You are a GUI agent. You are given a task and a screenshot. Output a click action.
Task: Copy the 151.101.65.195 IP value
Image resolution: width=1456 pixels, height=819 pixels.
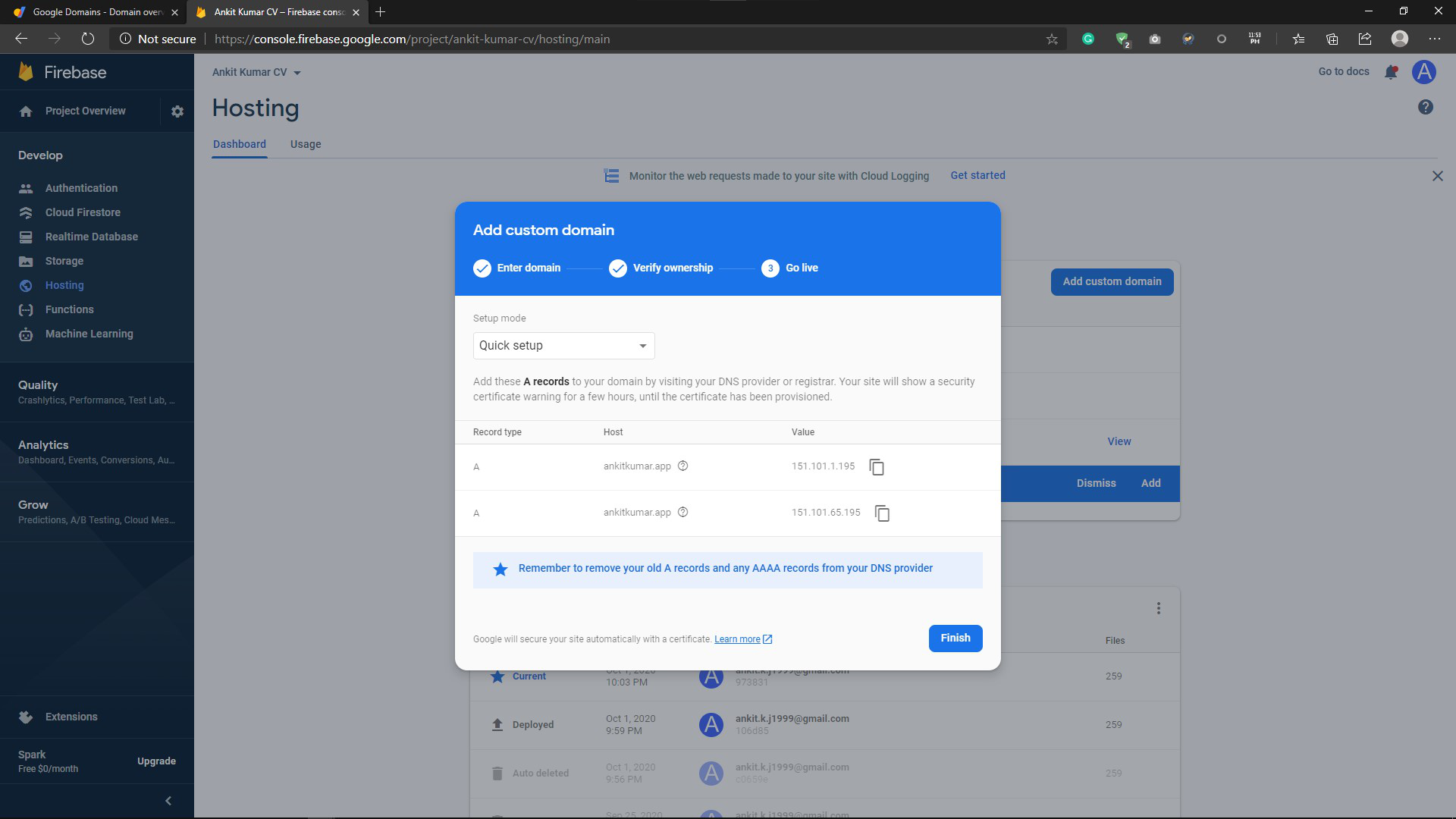click(x=882, y=513)
